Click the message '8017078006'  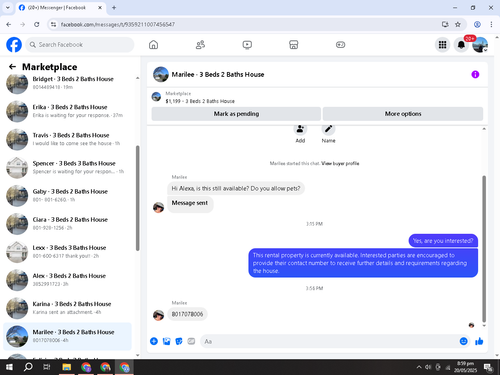tap(187, 314)
